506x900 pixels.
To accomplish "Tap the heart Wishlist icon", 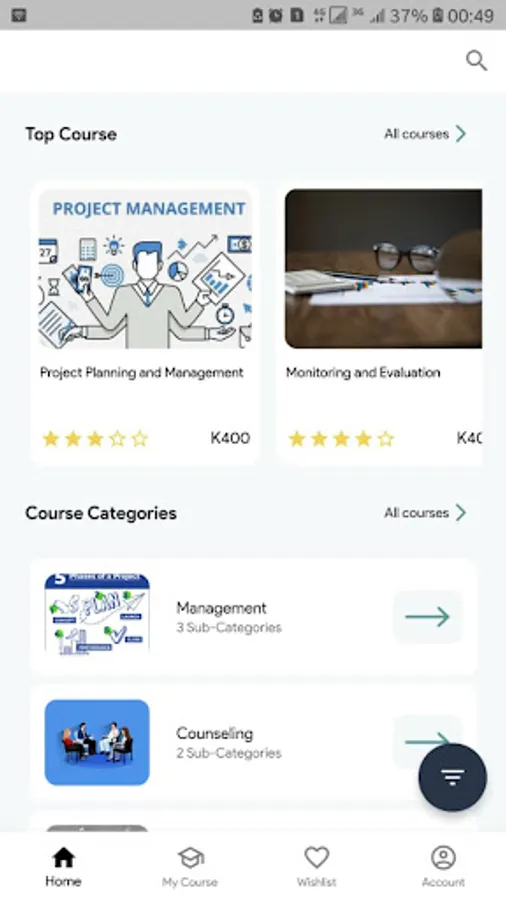I will [x=317, y=858].
